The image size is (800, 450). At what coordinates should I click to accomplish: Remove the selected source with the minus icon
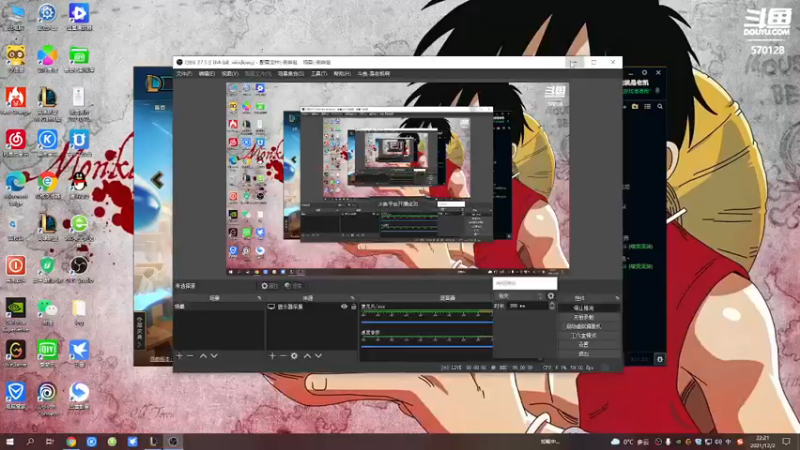click(x=283, y=356)
